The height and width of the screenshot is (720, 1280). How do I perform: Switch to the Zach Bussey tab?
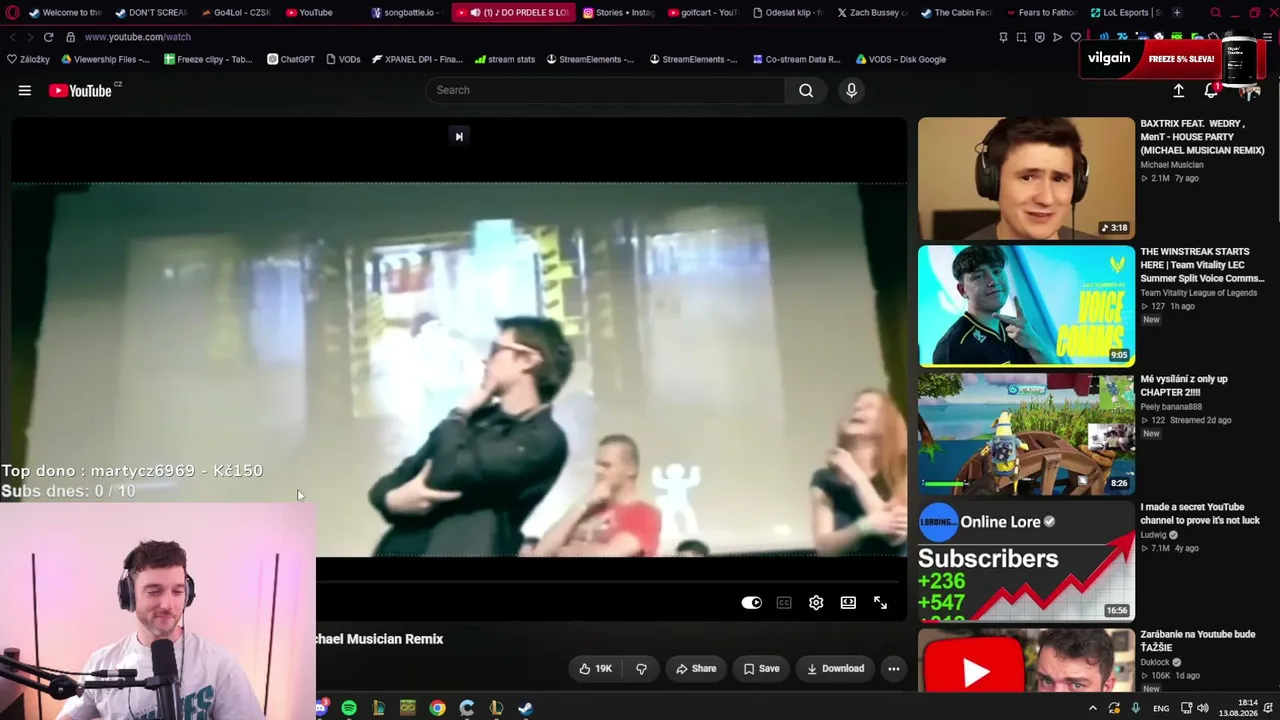pyautogui.click(x=872, y=13)
